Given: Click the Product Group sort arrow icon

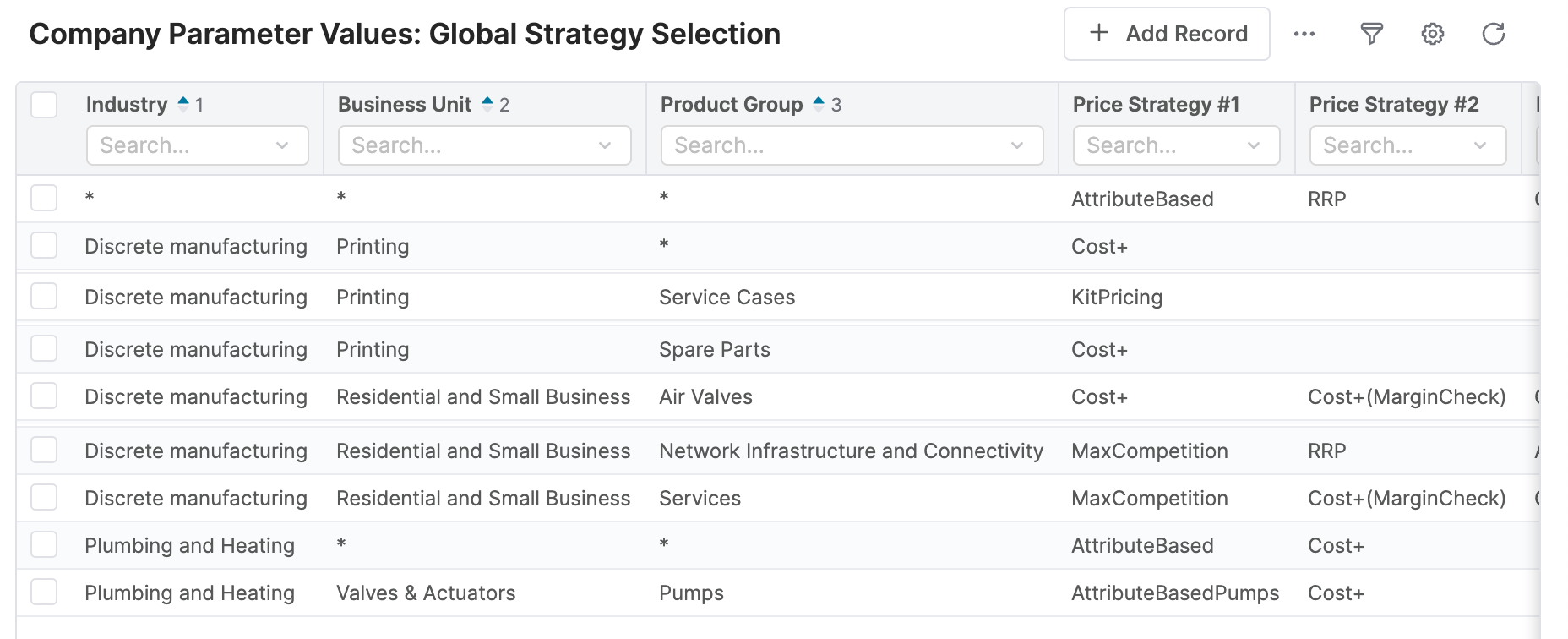Looking at the screenshot, I should 819,105.
